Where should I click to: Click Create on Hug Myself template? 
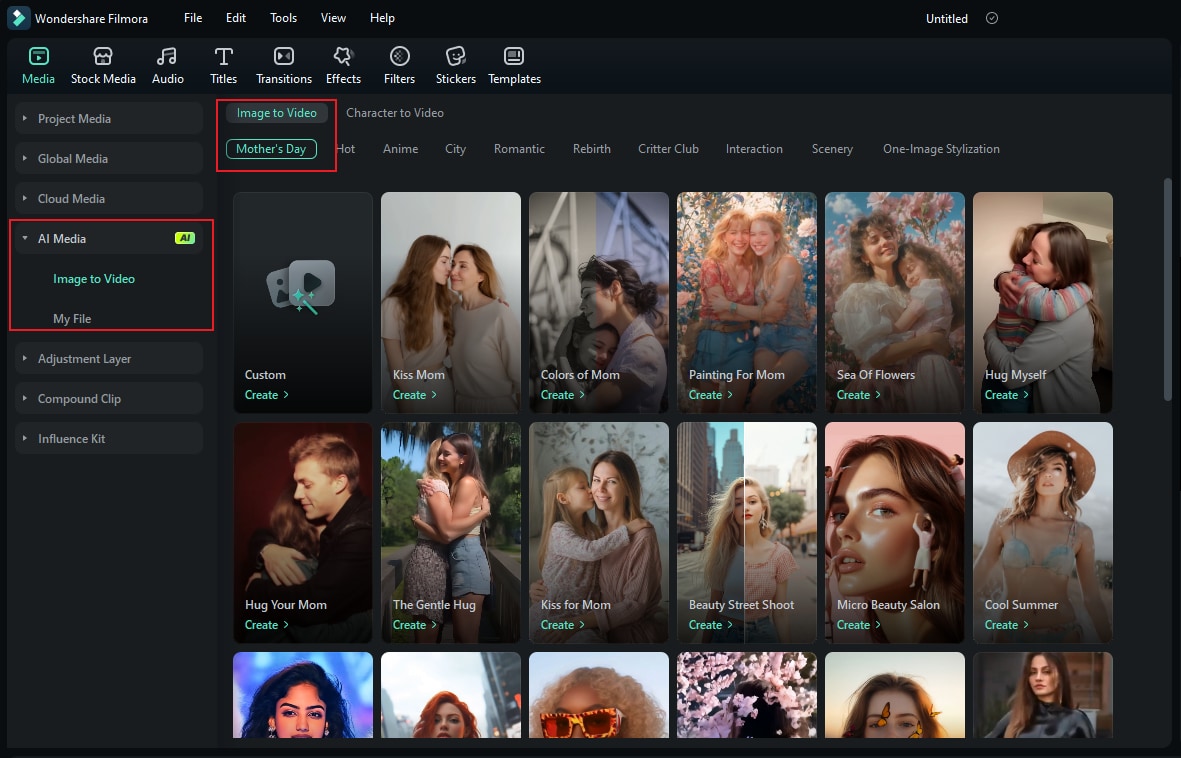(x=1006, y=395)
